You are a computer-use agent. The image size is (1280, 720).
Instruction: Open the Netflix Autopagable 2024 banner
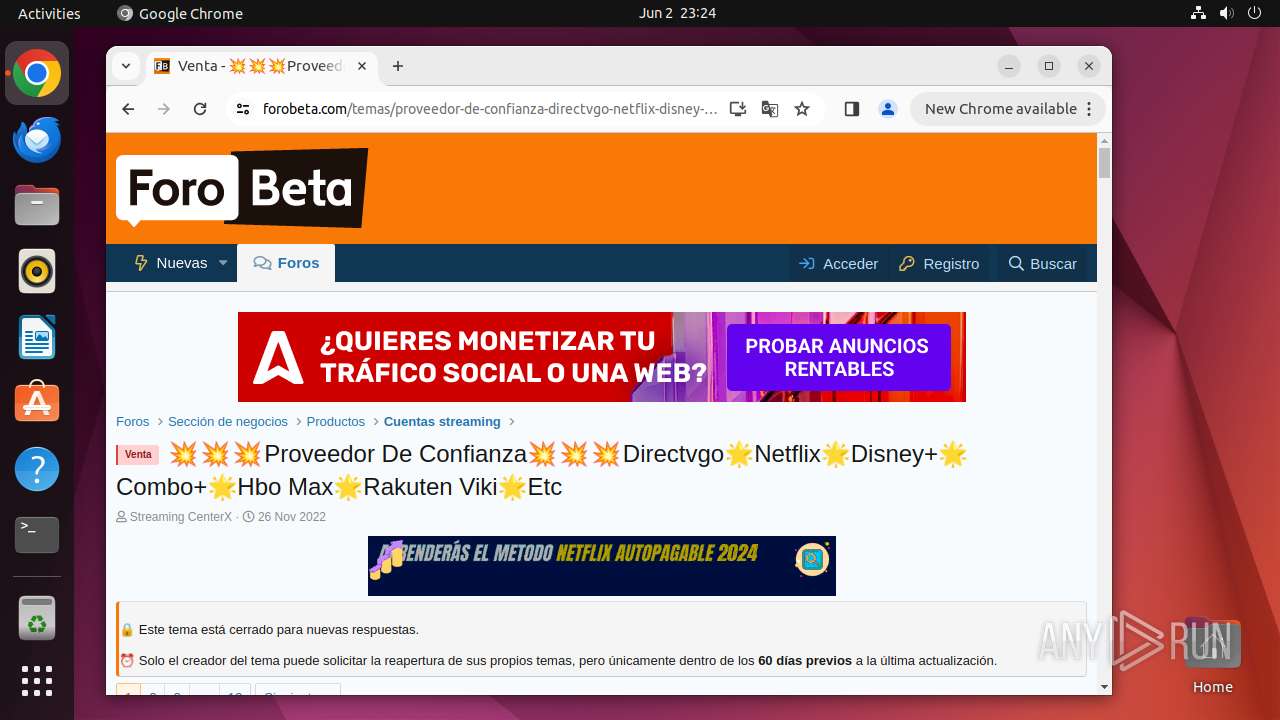tap(602, 566)
